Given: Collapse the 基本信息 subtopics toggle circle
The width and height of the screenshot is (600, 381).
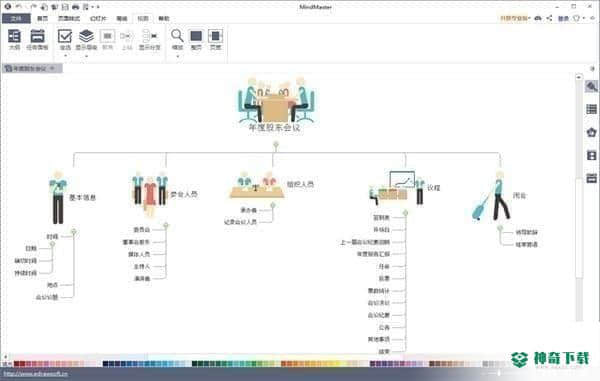Looking at the screenshot, I should coord(74,232).
